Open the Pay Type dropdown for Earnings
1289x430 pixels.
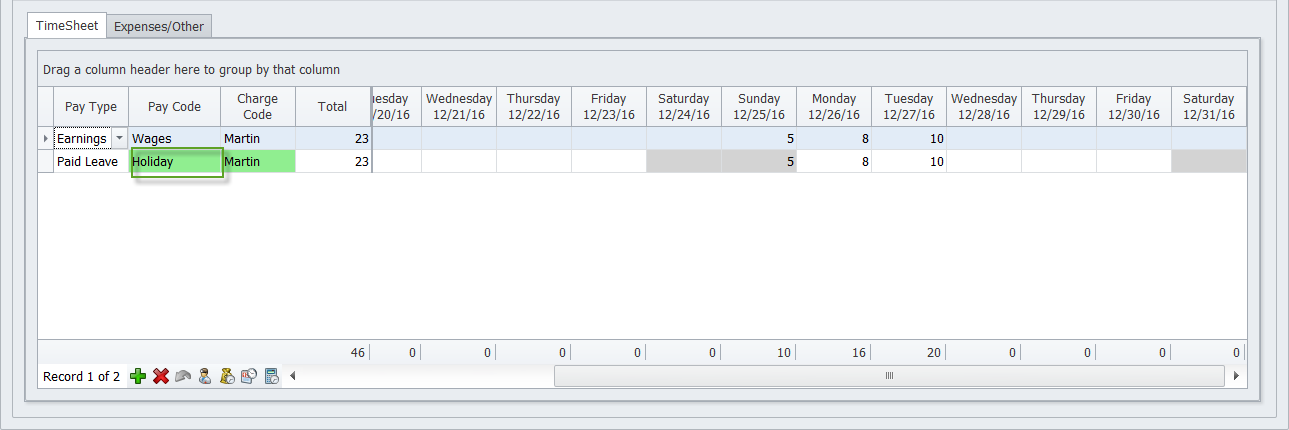click(x=120, y=138)
